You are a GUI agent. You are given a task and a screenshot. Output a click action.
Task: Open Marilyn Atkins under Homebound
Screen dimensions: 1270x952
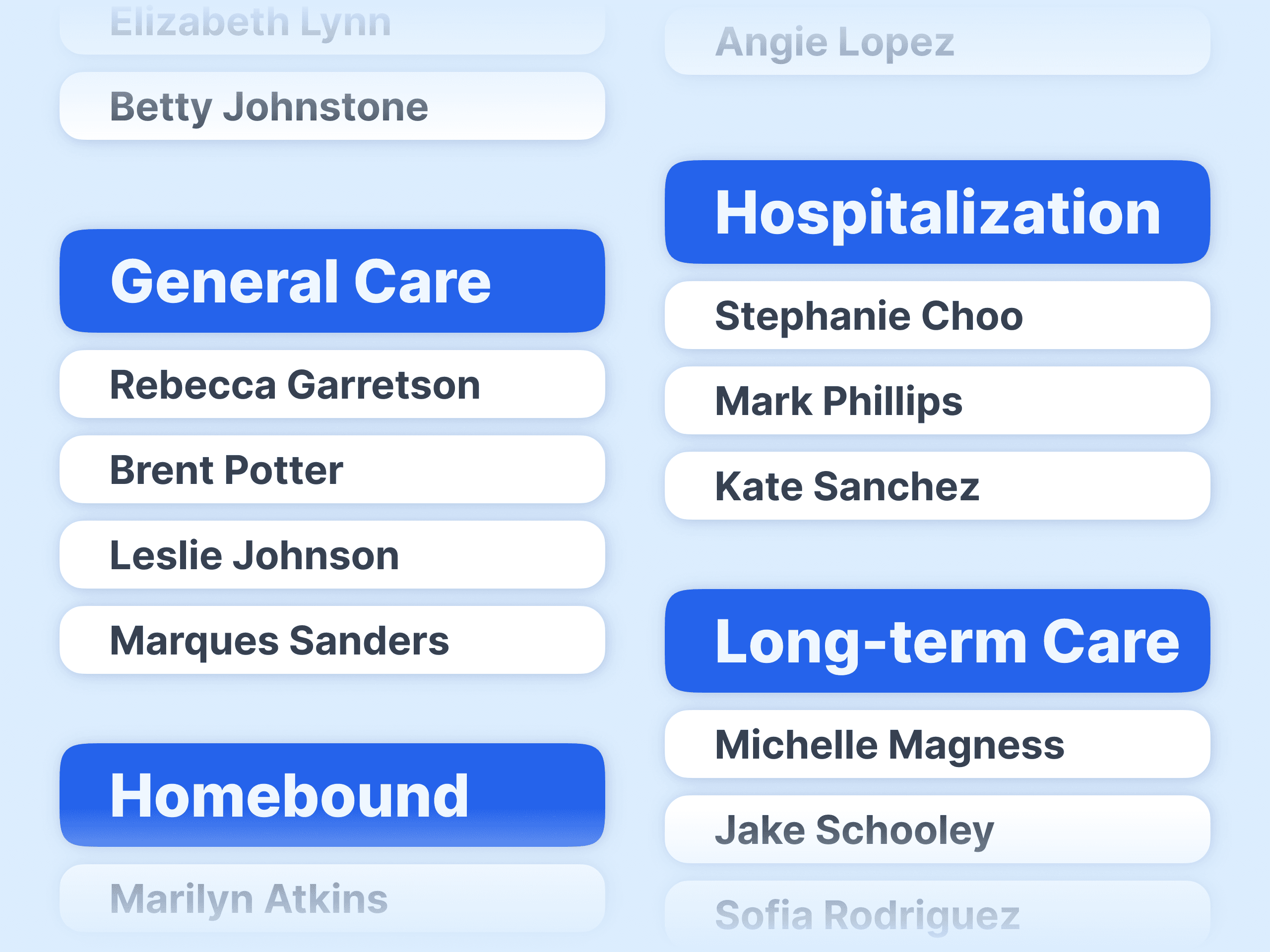pos(332,898)
